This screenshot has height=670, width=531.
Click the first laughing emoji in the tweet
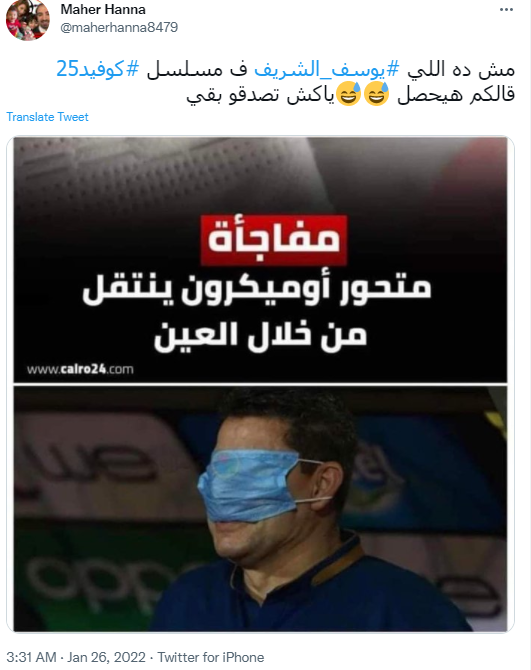coord(376,94)
